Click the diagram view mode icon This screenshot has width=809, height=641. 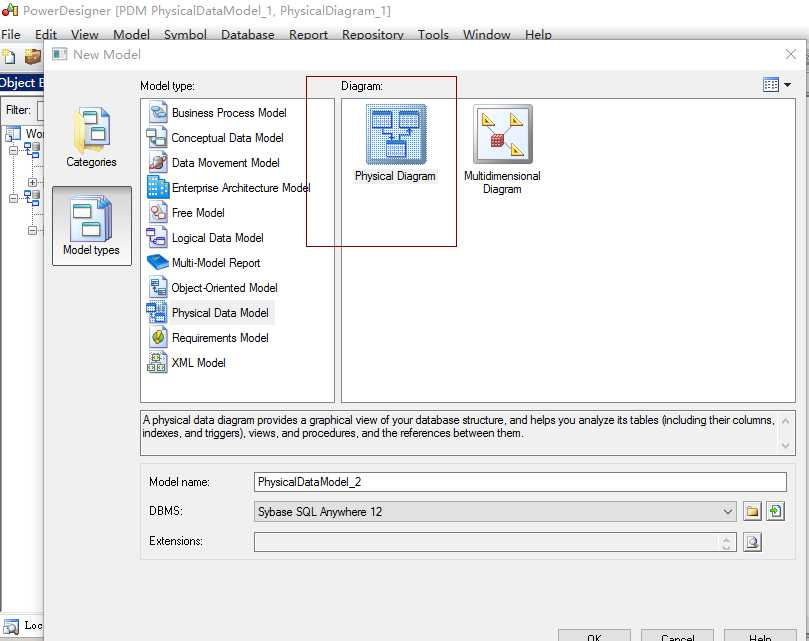pos(771,85)
